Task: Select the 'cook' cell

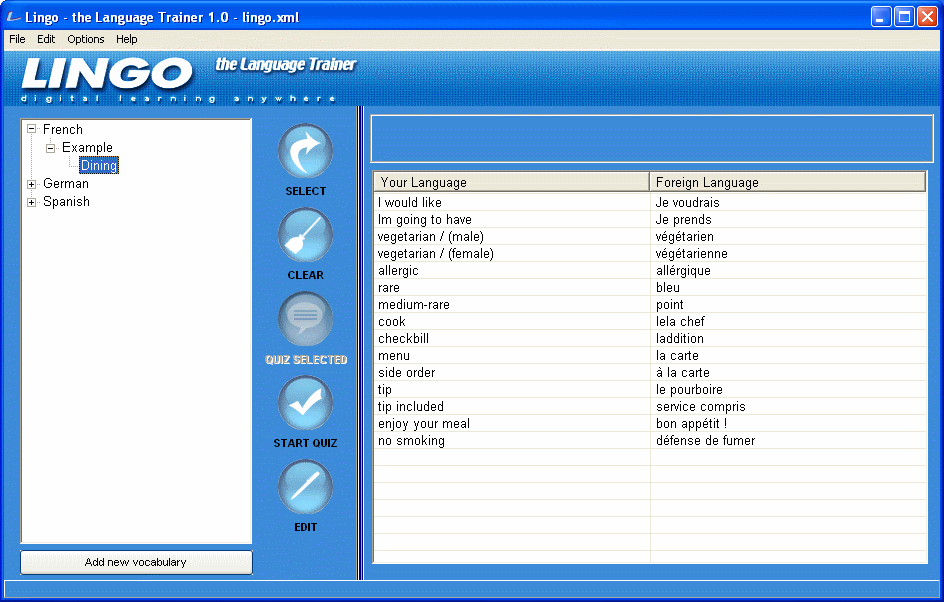Action: (x=512, y=321)
